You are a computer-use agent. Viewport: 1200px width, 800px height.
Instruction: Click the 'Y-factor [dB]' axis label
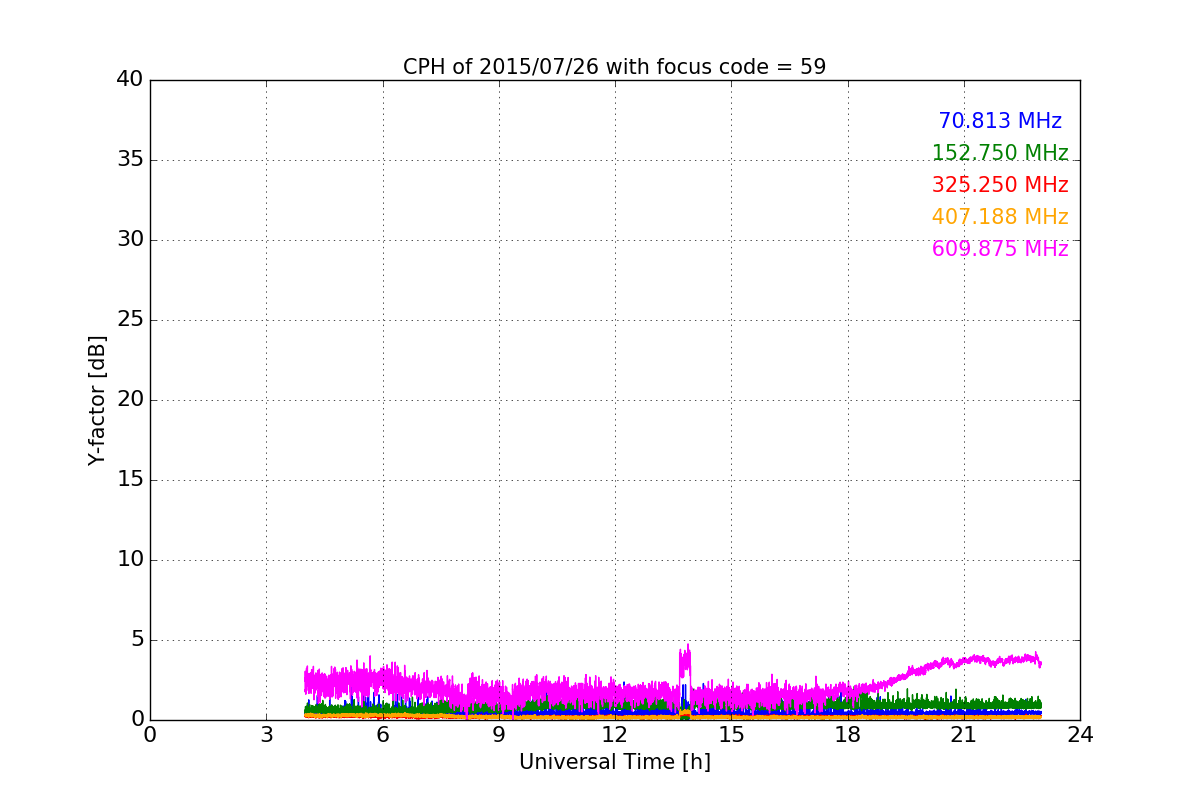point(97,400)
